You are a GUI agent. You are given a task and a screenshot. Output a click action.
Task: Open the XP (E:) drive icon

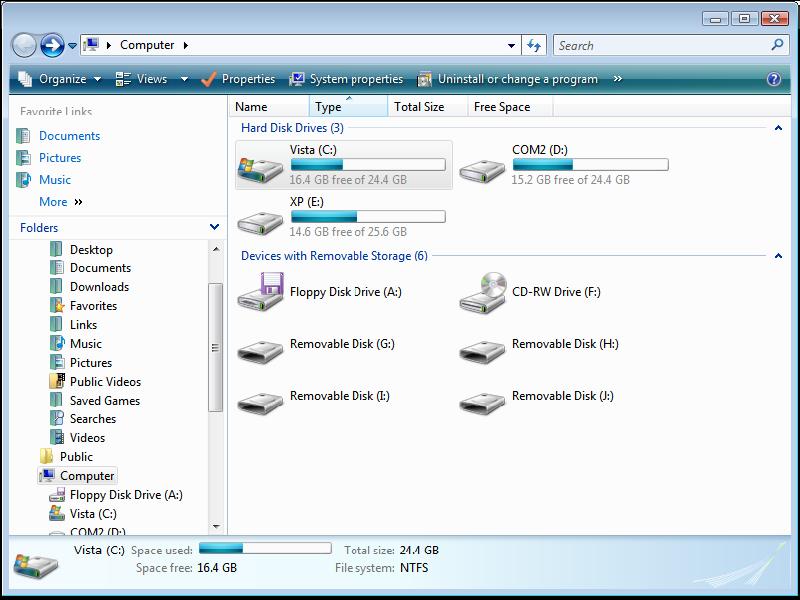point(260,222)
